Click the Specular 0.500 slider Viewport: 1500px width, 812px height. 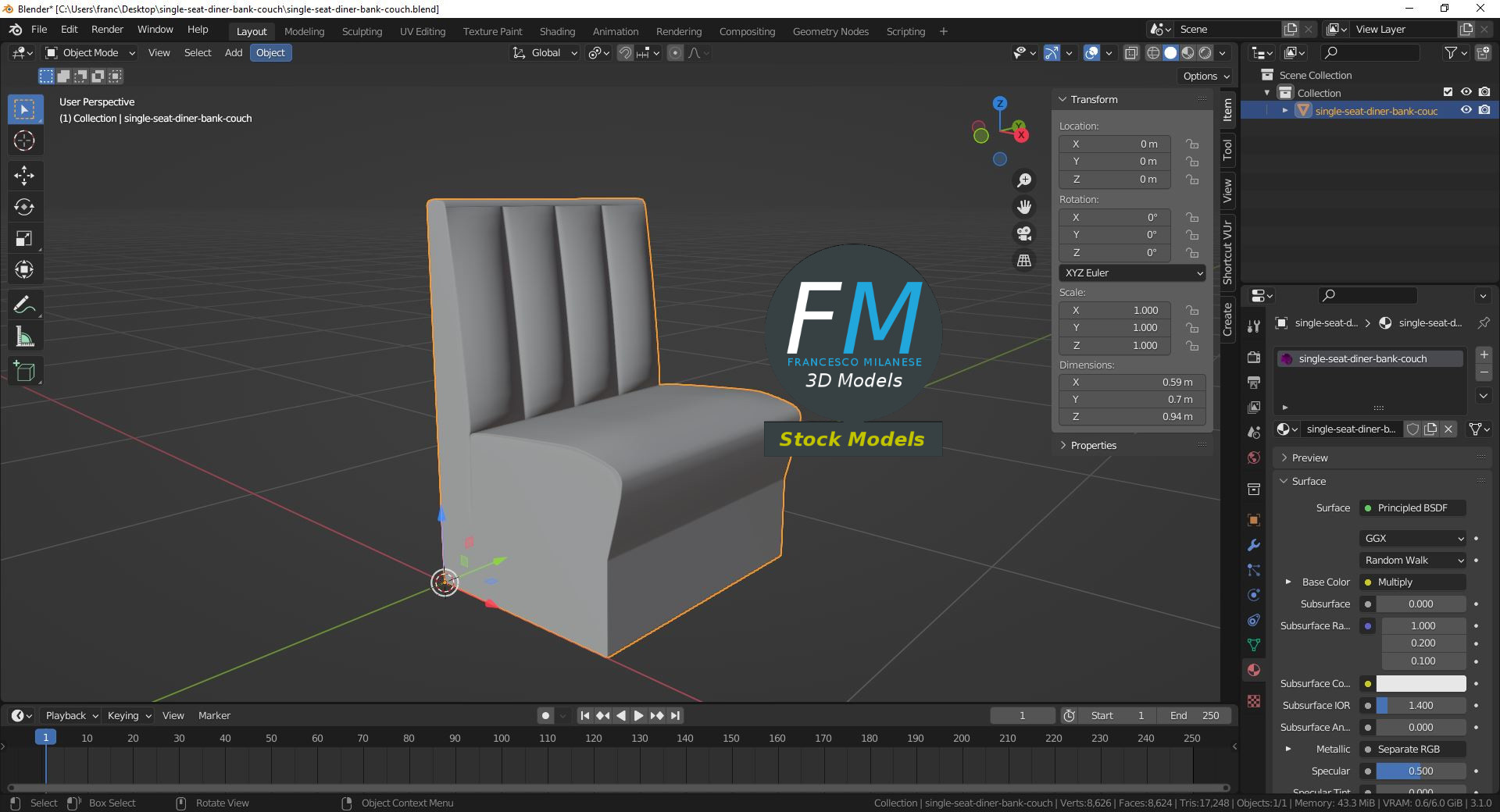click(x=1421, y=771)
